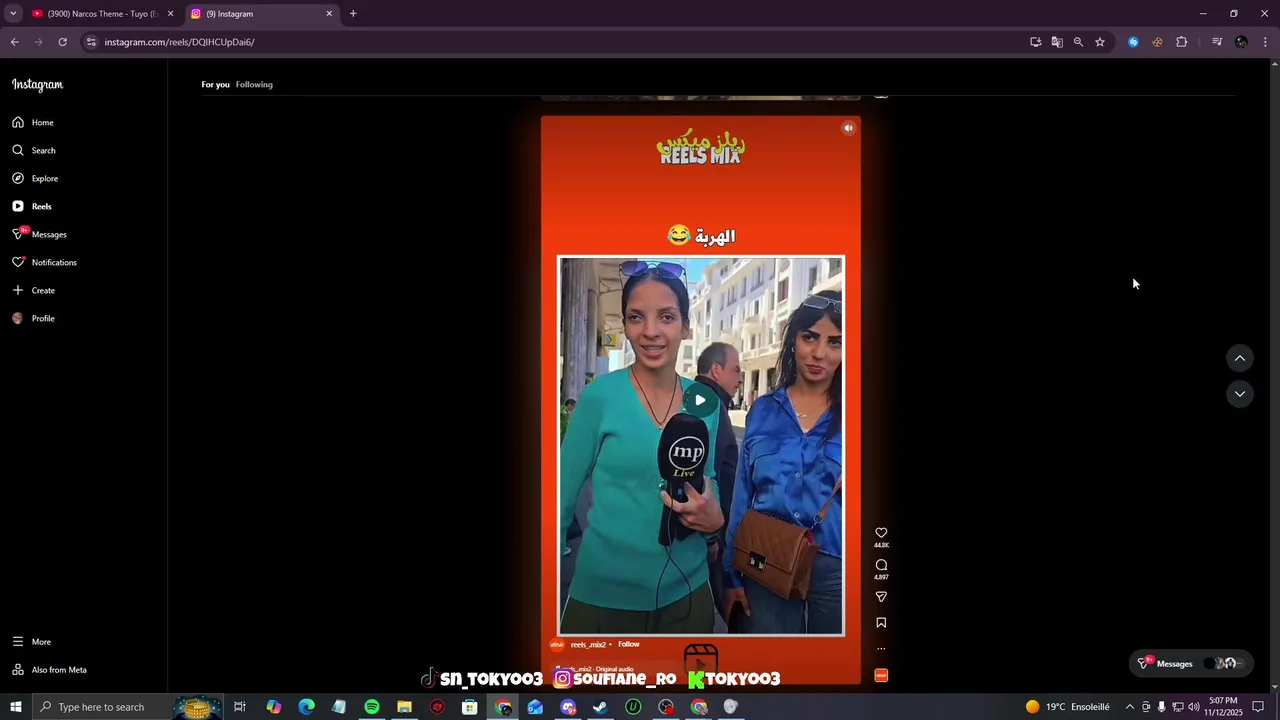Open Profile in the sidebar
1280x720 pixels.
point(34,318)
